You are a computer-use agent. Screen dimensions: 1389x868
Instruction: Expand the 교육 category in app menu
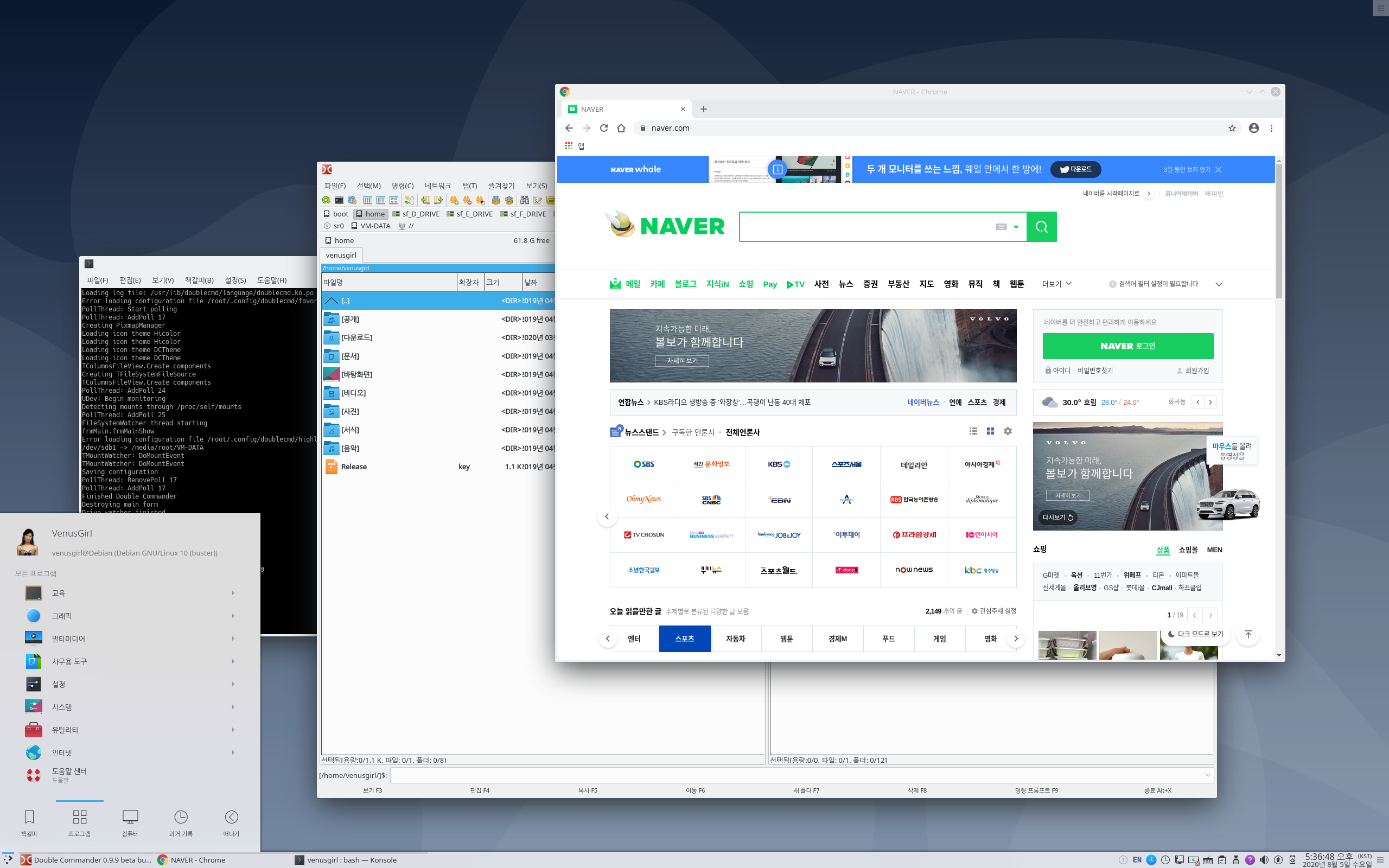(x=130, y=593)
